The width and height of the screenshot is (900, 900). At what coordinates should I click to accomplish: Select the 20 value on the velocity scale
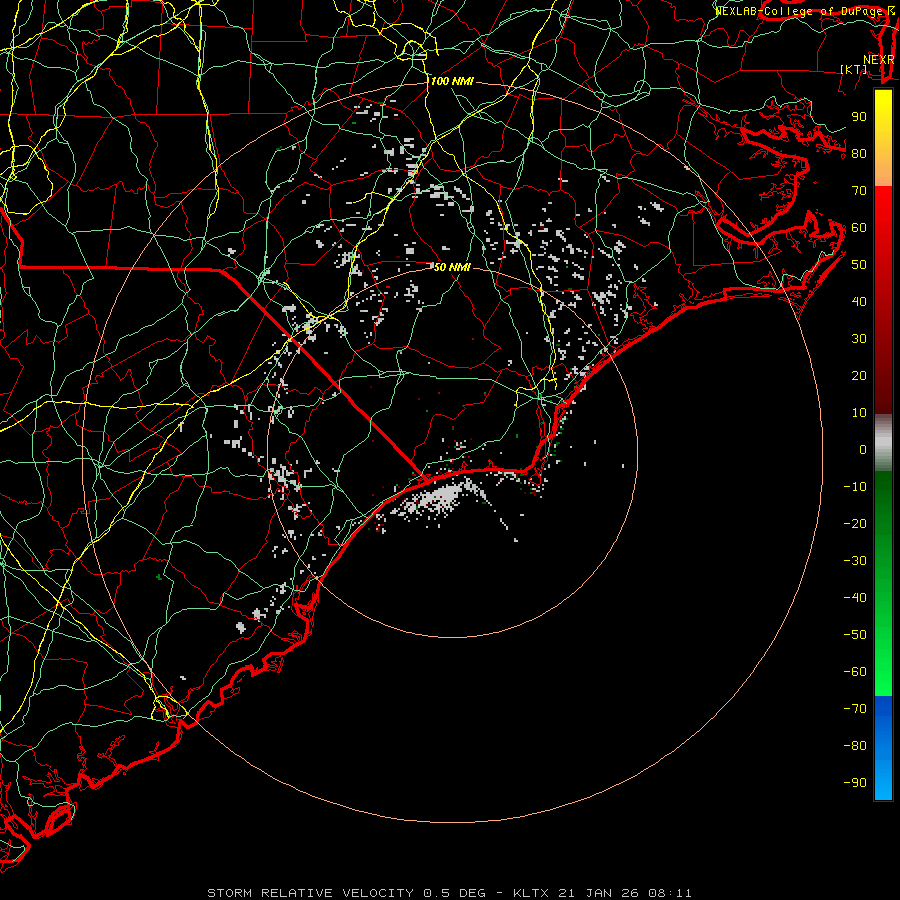coord(859,376)
